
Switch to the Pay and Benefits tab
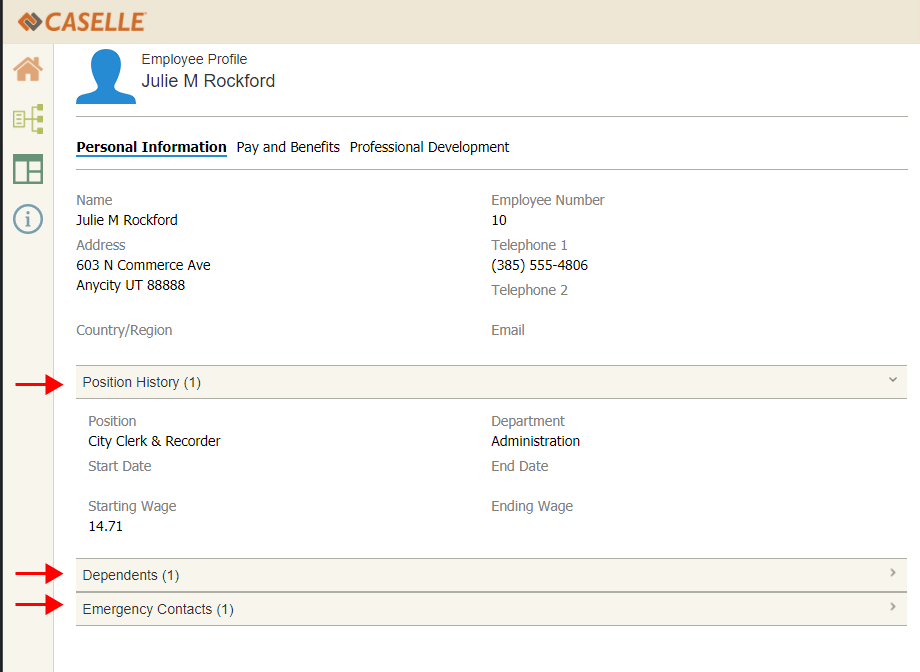click(x=288, y=147)
